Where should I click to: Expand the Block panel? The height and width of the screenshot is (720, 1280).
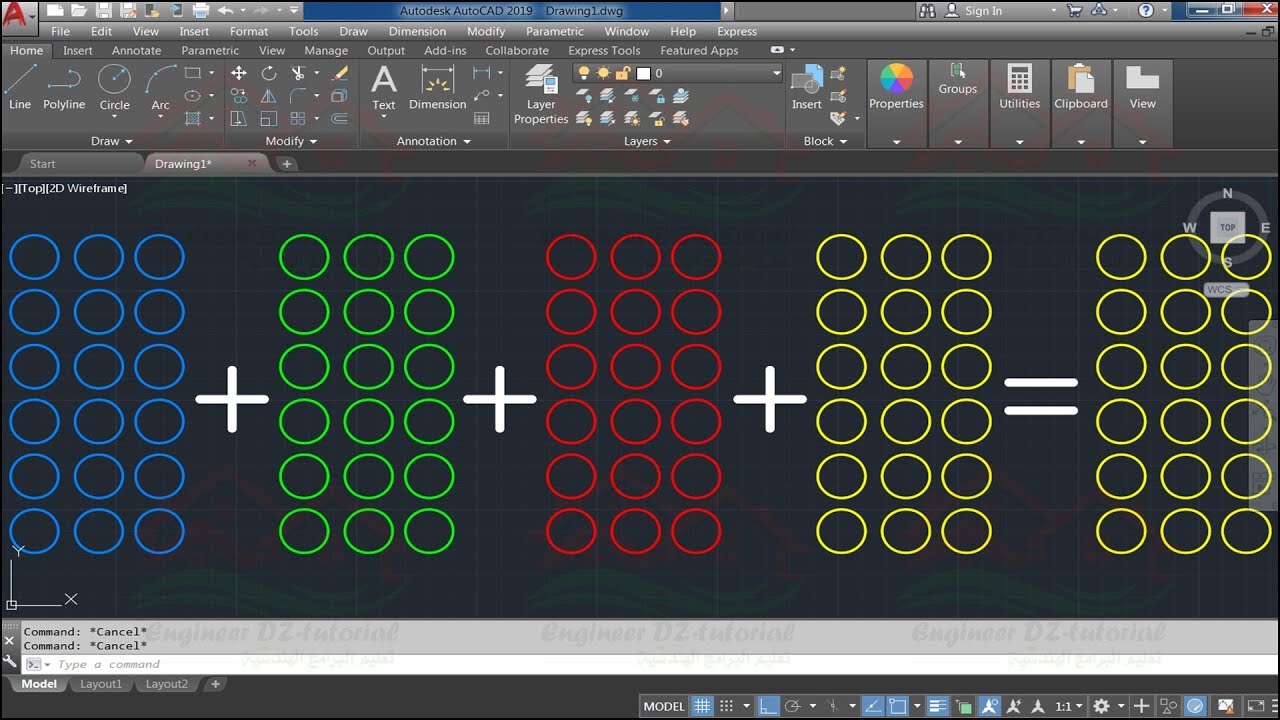(x=825, y=141)
